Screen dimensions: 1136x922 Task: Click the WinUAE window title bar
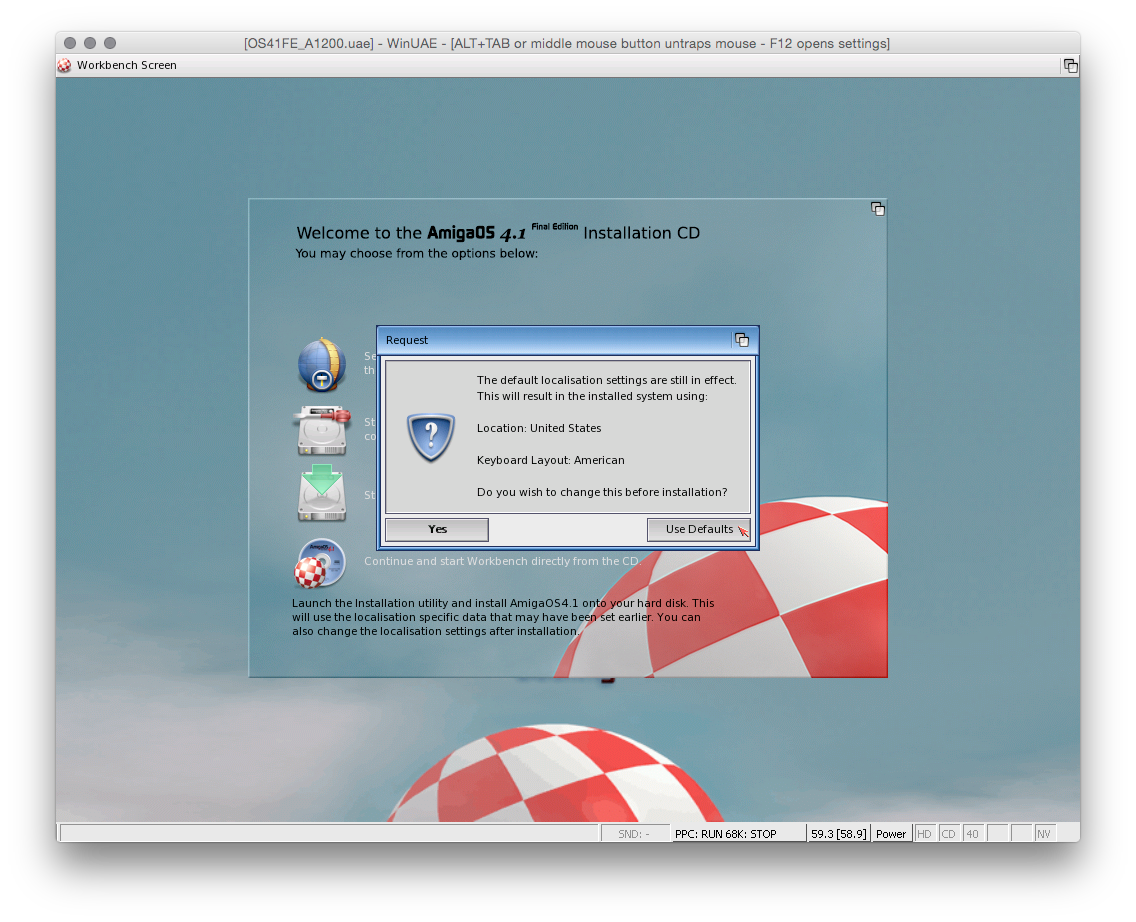[x=567, y=43]
